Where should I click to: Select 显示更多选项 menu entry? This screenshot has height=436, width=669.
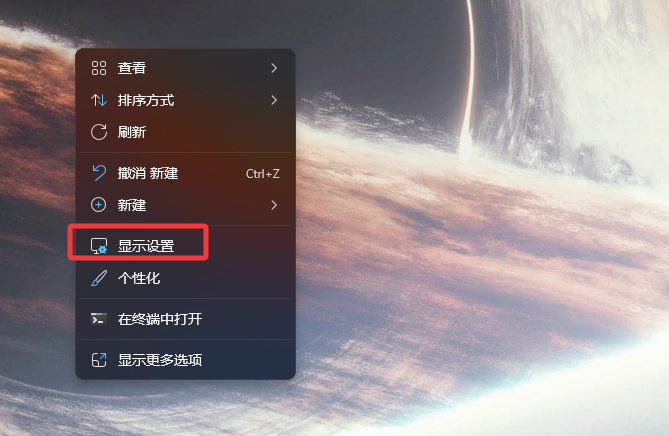(185, 360)
